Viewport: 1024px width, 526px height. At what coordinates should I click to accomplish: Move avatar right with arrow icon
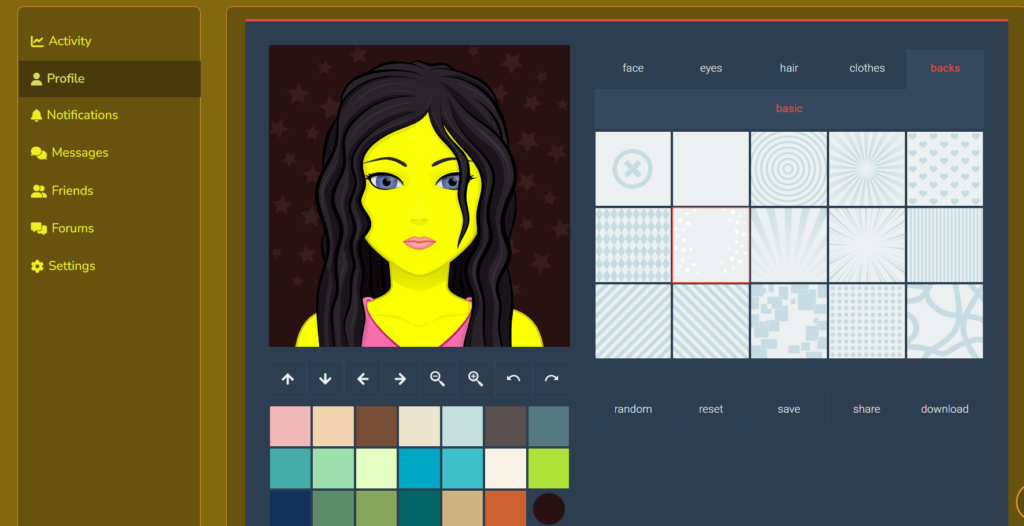click(400, 379)
